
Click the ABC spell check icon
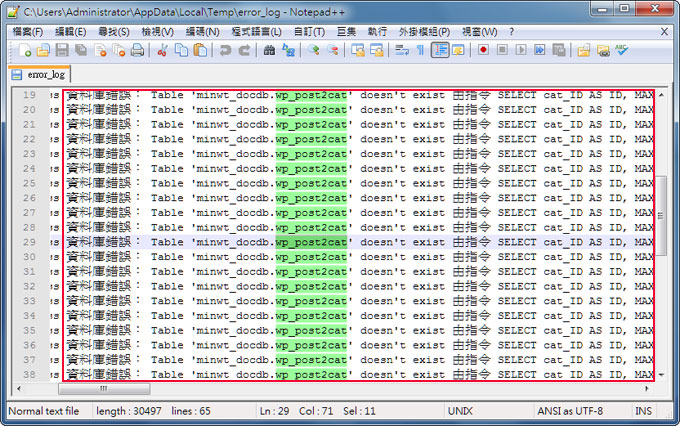pyautogui.click(x=621, y=50)
